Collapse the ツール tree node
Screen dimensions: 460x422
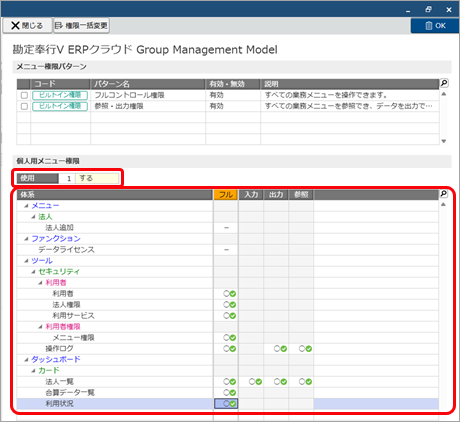(26, 261)
